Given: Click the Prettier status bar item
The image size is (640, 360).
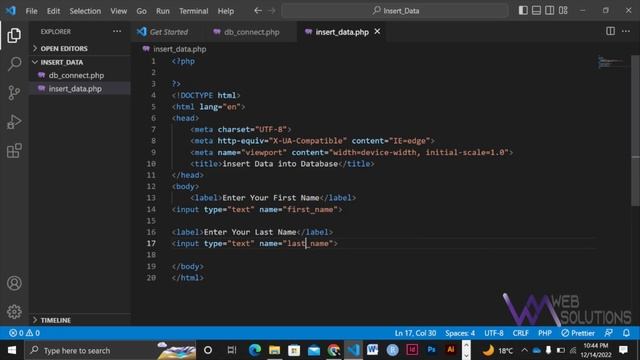Looking at the screenshot, I should point(578,333).
